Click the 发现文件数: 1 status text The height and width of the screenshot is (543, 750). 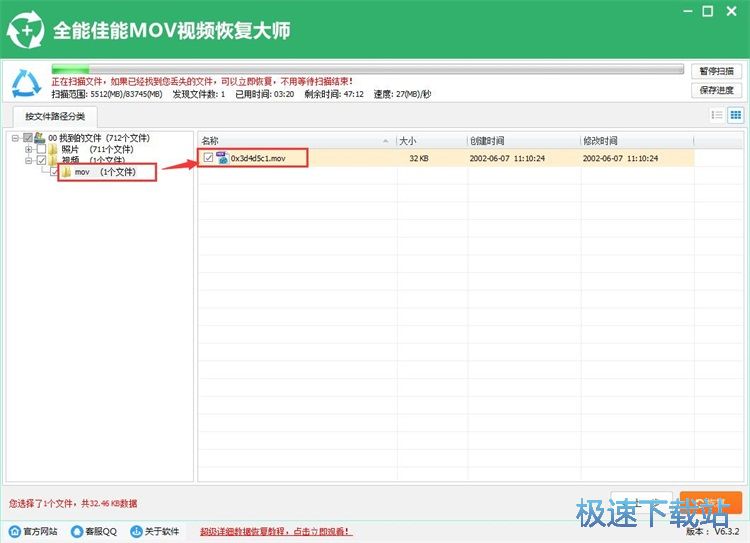199,94
